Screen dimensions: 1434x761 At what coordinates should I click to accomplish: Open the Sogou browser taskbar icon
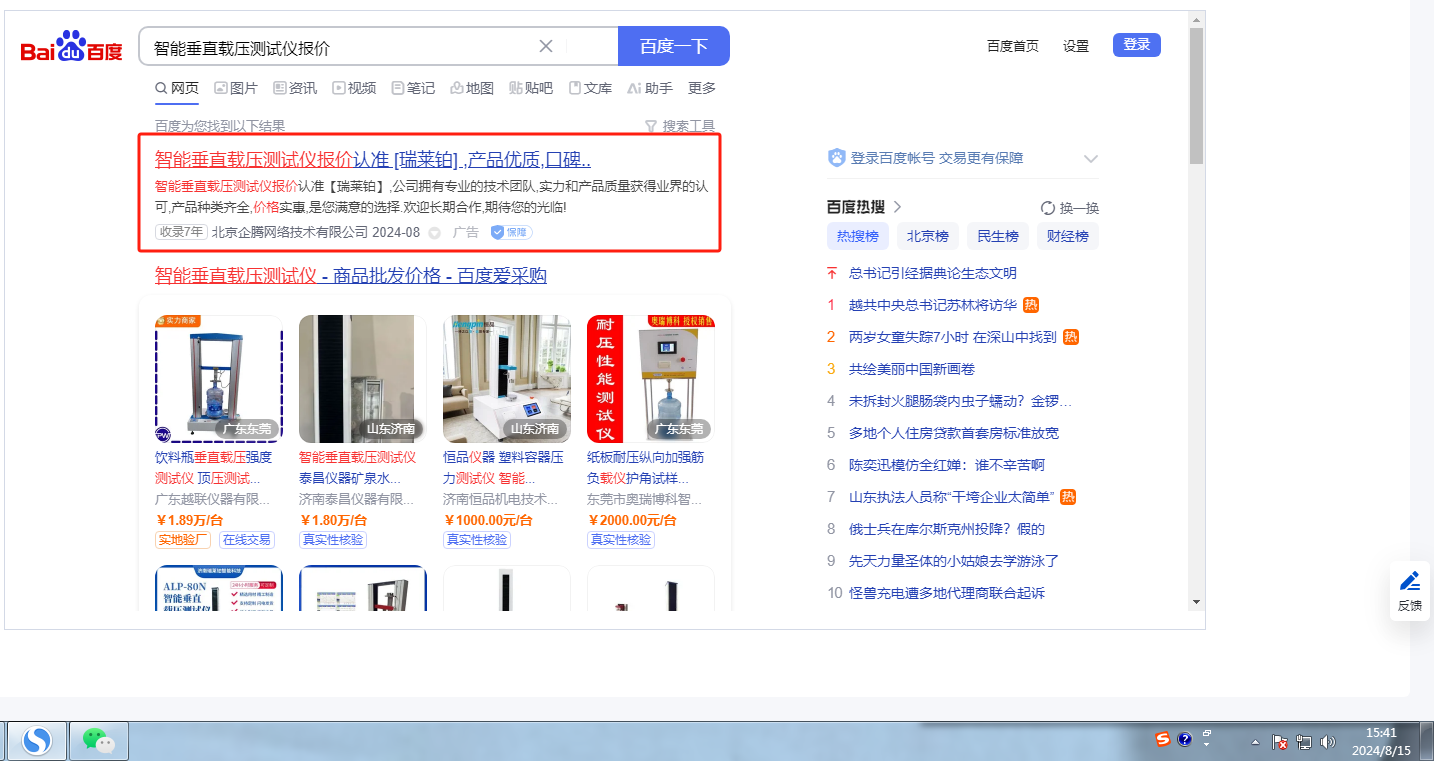(38, 741)
